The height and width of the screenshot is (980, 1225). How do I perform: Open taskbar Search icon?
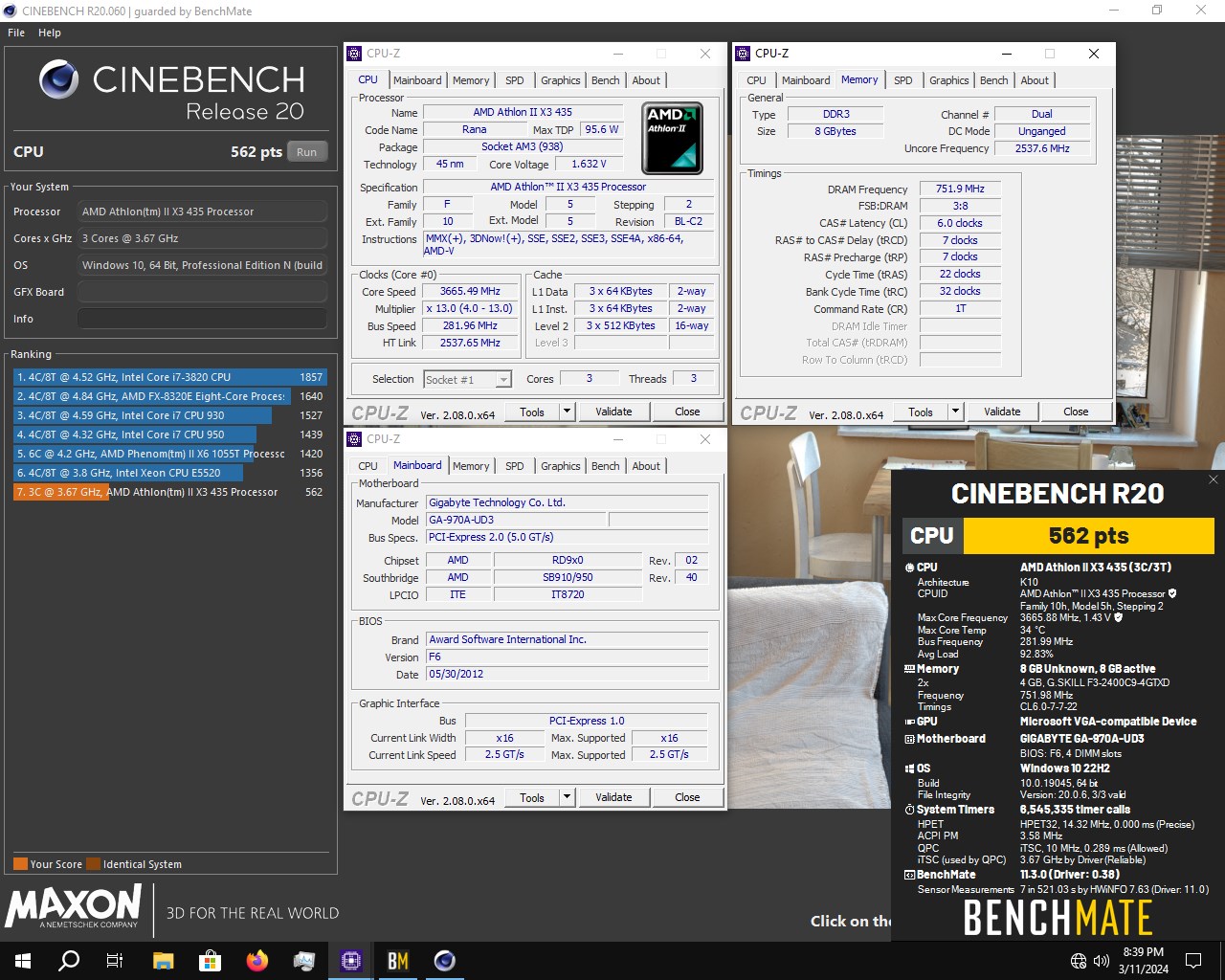pos(69,961)
